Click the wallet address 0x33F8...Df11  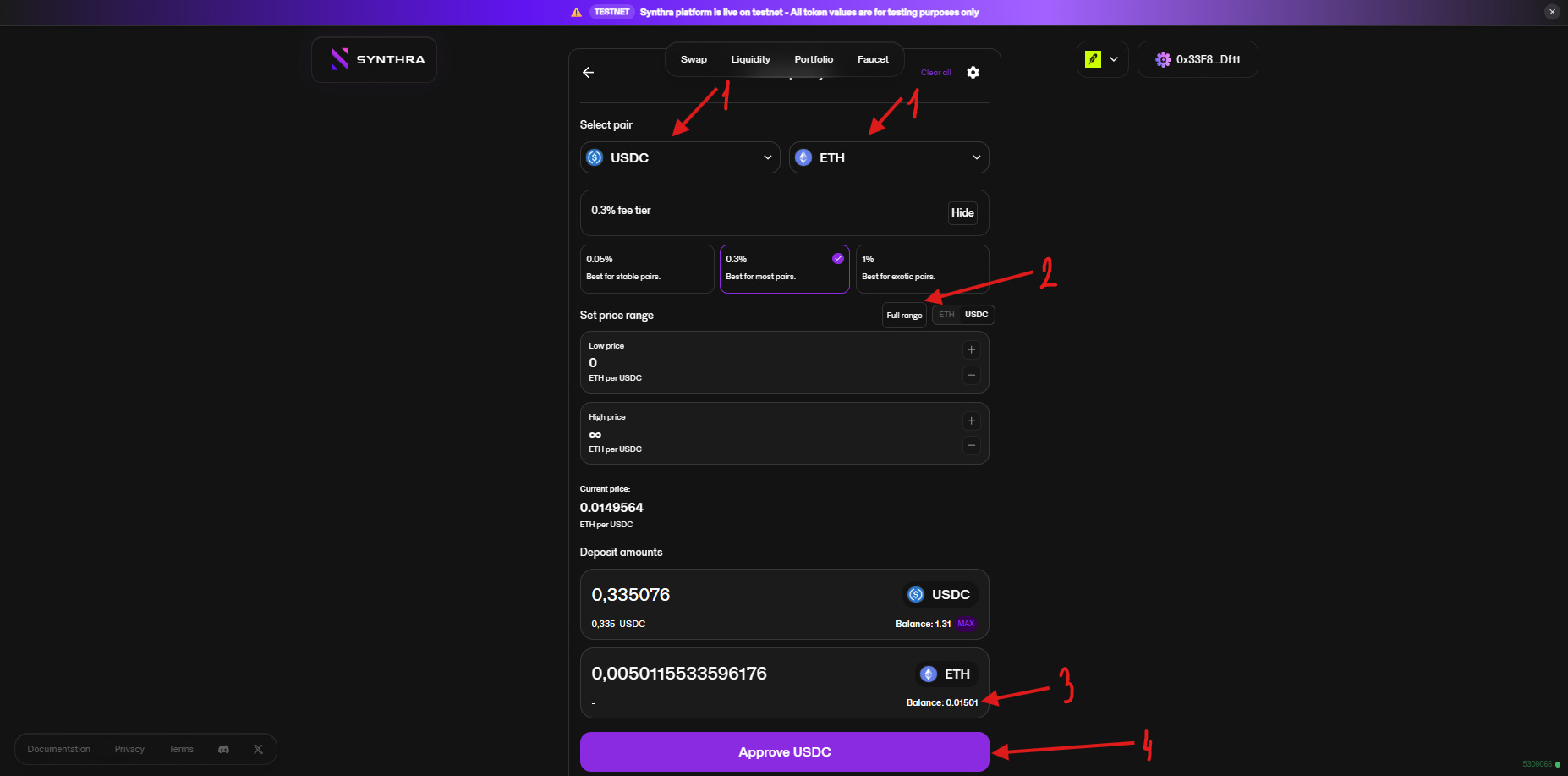pyautogui.click(x=1198, y=60)
